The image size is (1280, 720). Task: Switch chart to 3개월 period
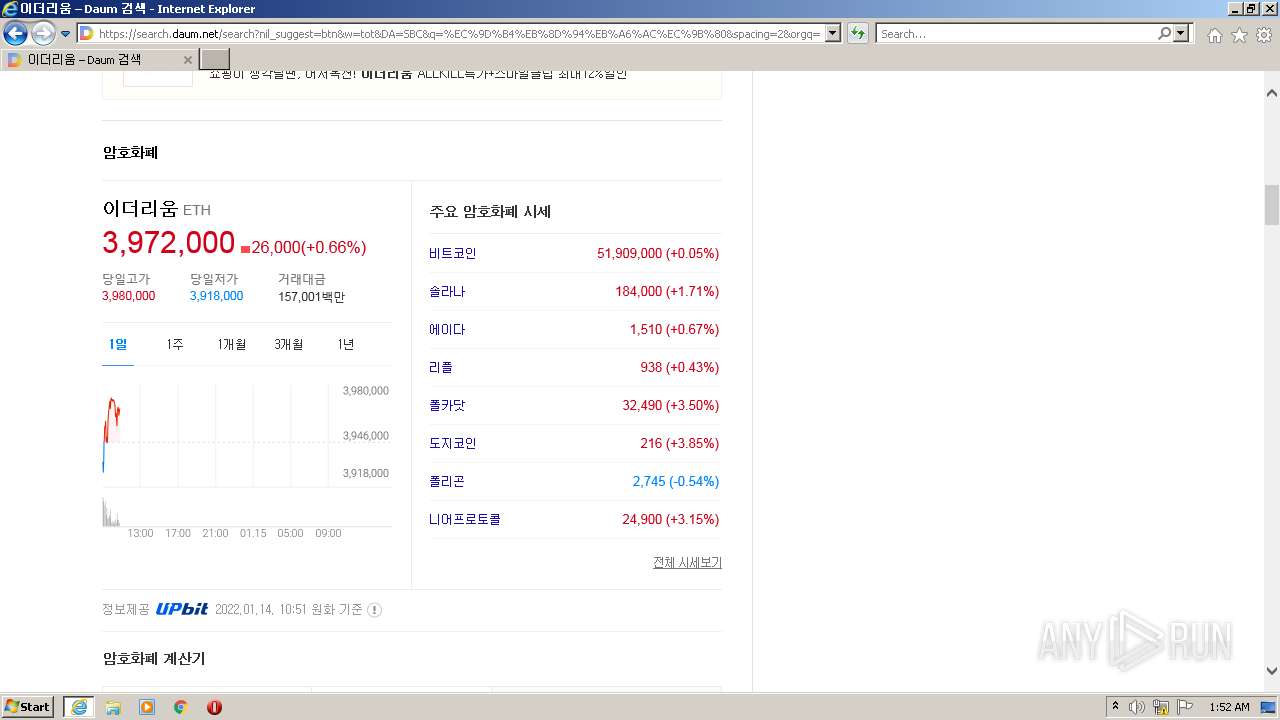point(289,345)
